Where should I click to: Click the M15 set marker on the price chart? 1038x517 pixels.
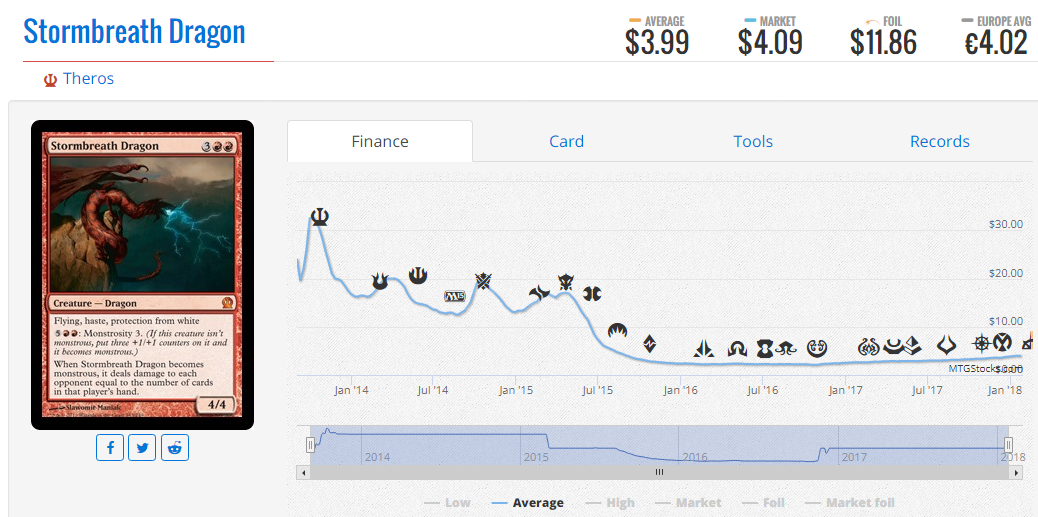(x=455, y=296)
